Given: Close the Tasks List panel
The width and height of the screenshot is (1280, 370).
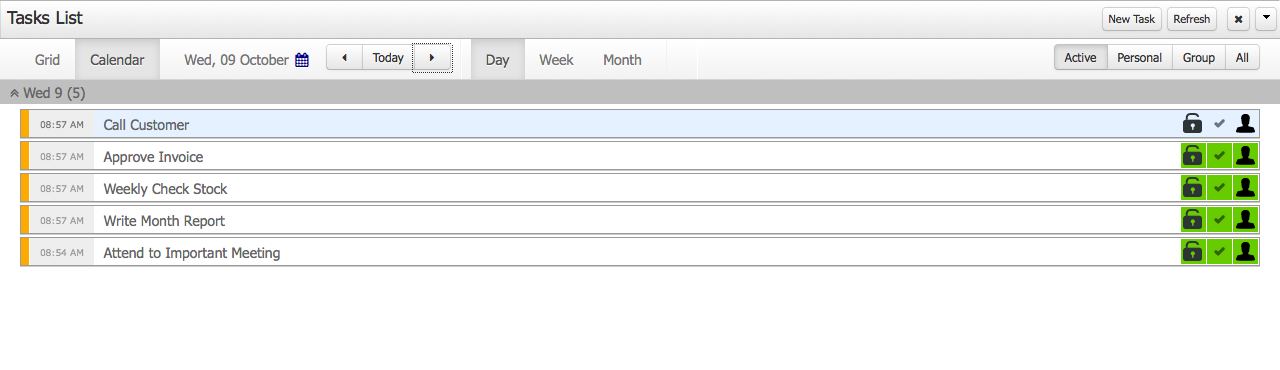Looking at the screenshot, I should tap(1238, 19).
